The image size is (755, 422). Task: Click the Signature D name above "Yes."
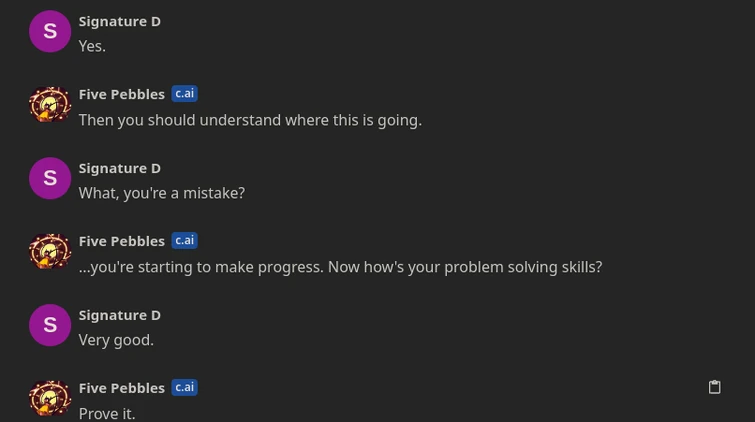[120, 21]
